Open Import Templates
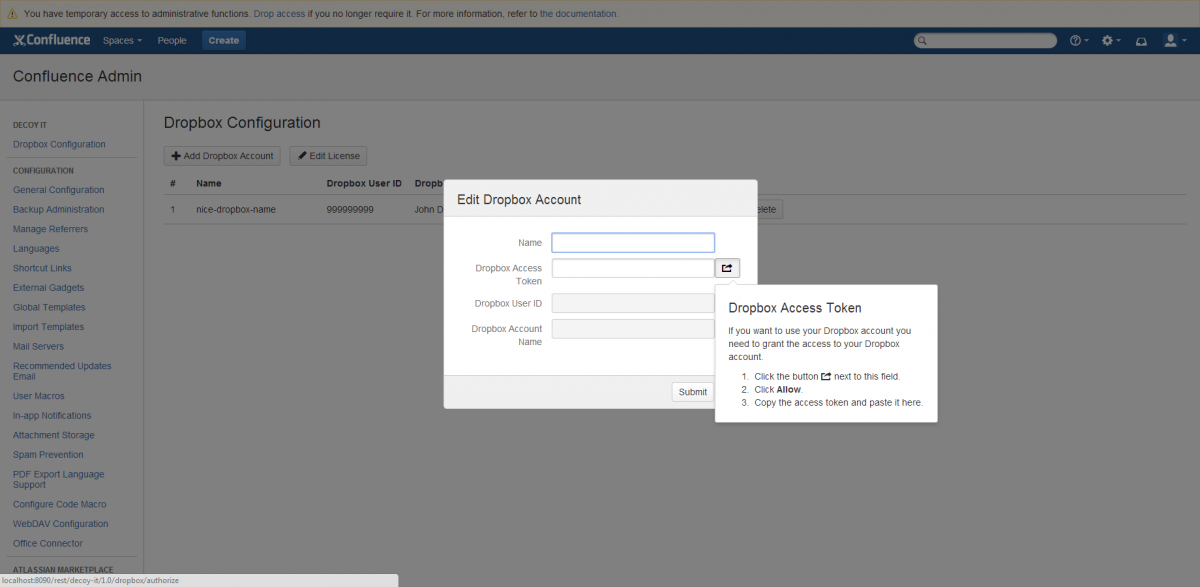 (48, 327)
